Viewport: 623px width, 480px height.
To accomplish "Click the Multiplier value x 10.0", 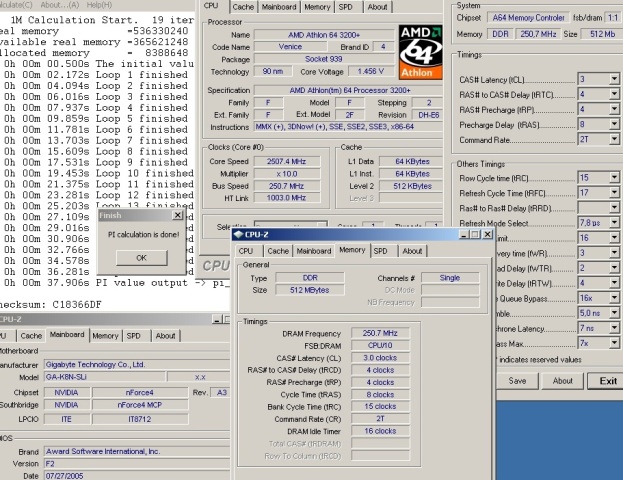I will coord(286,174).
